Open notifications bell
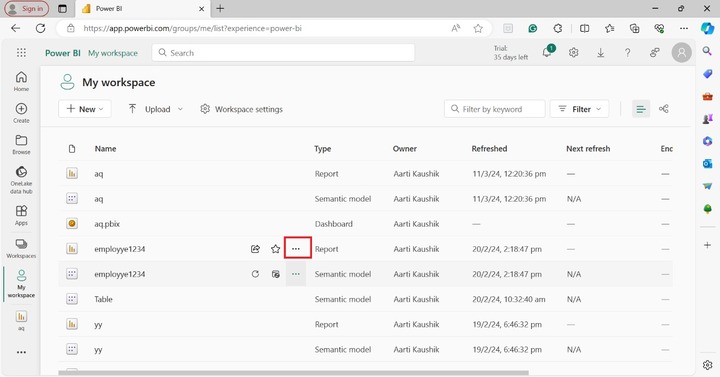 [x=547, y=52]
